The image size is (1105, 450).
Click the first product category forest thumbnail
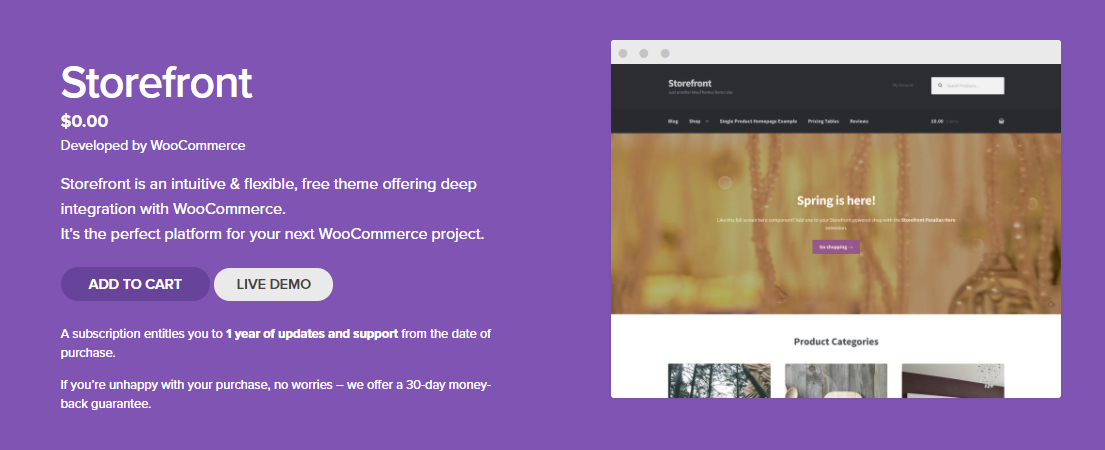coord(719,380)
